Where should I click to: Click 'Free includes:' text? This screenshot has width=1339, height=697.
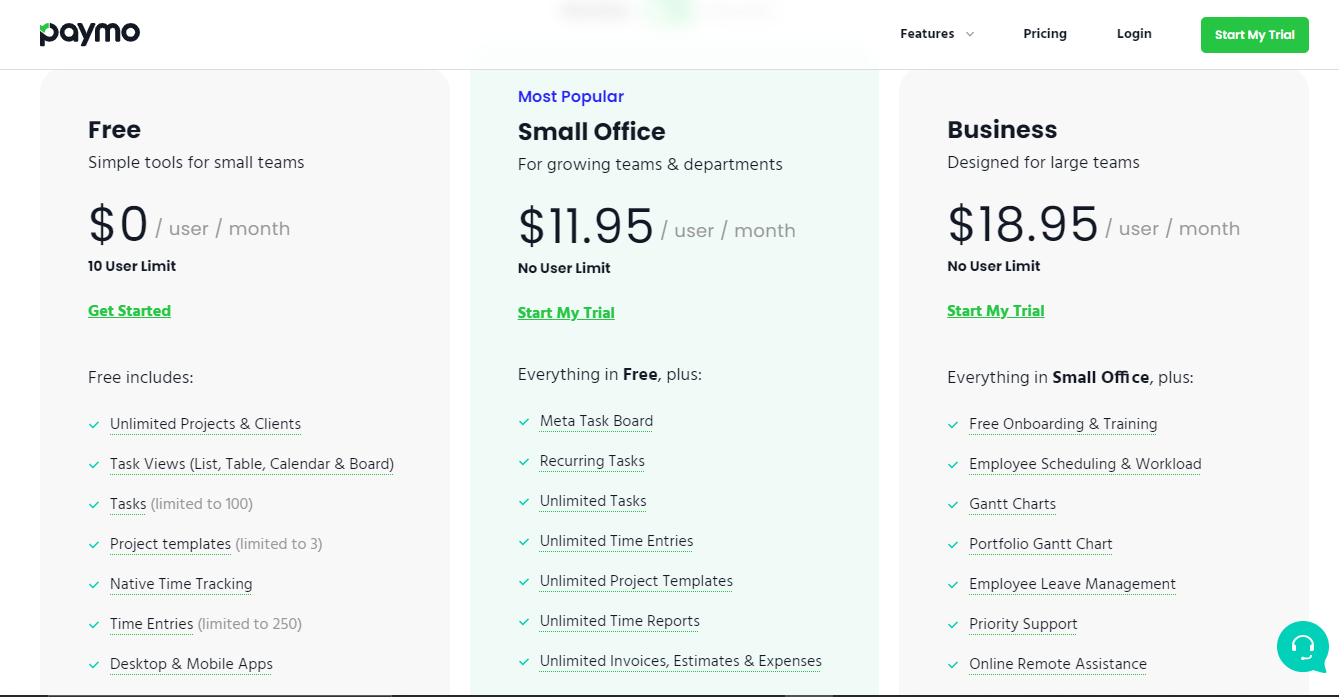tap(141, 377)
